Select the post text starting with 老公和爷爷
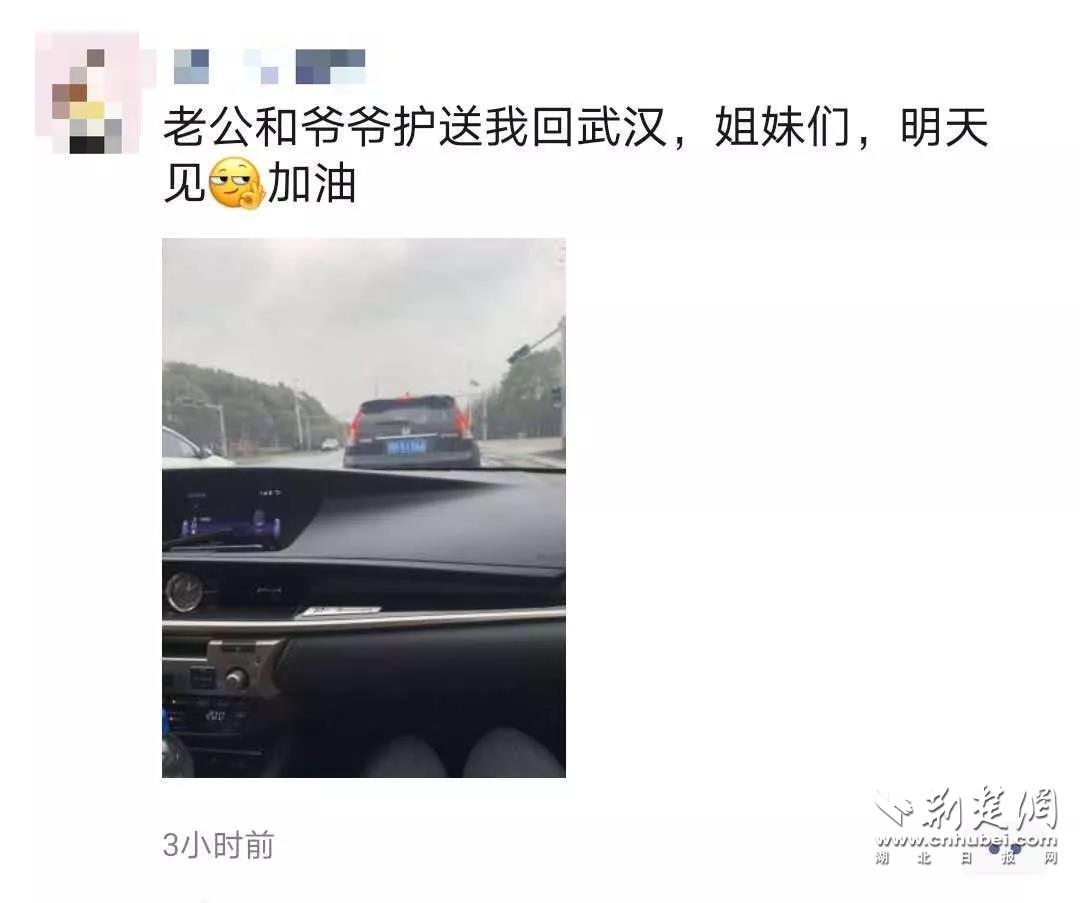The image size is (1080, 903). (575, 156)
